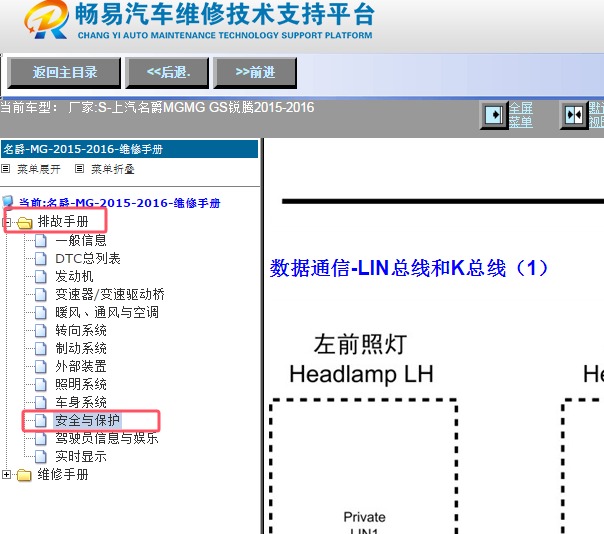Click the document icon beside 变速器/变速驱动桥

(40, 295)
